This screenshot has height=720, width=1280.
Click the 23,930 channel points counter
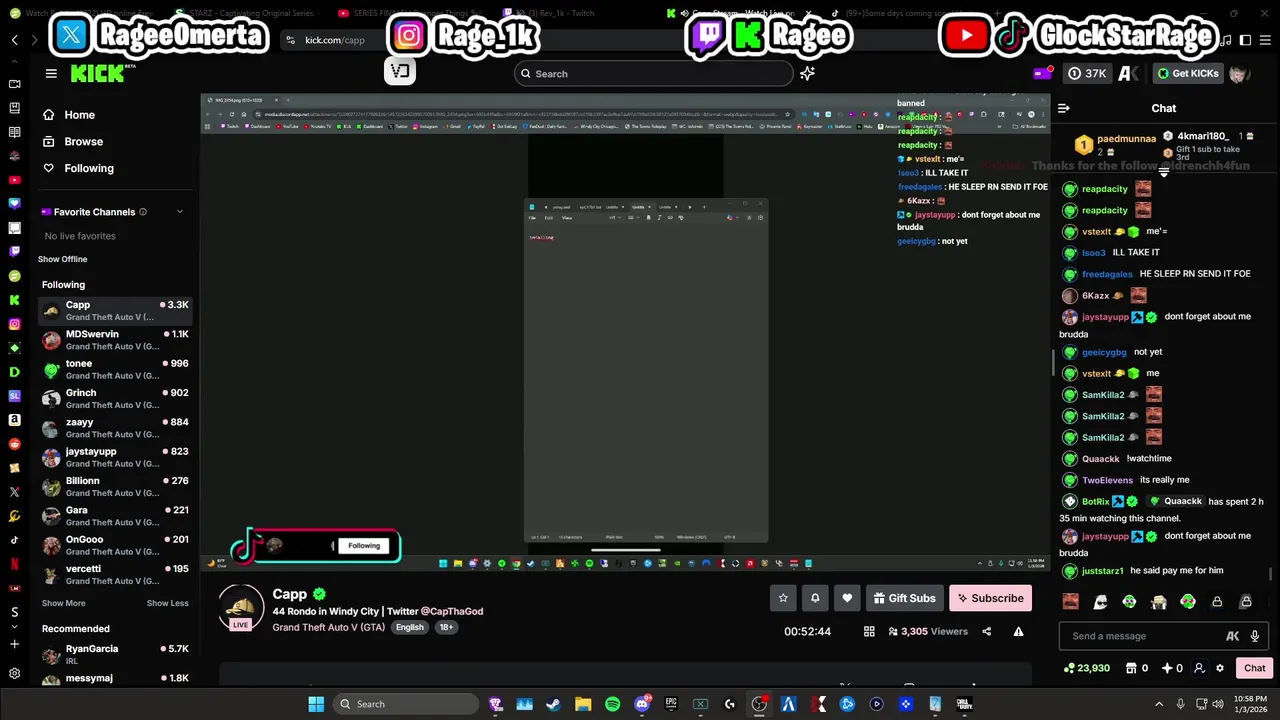1087,668
